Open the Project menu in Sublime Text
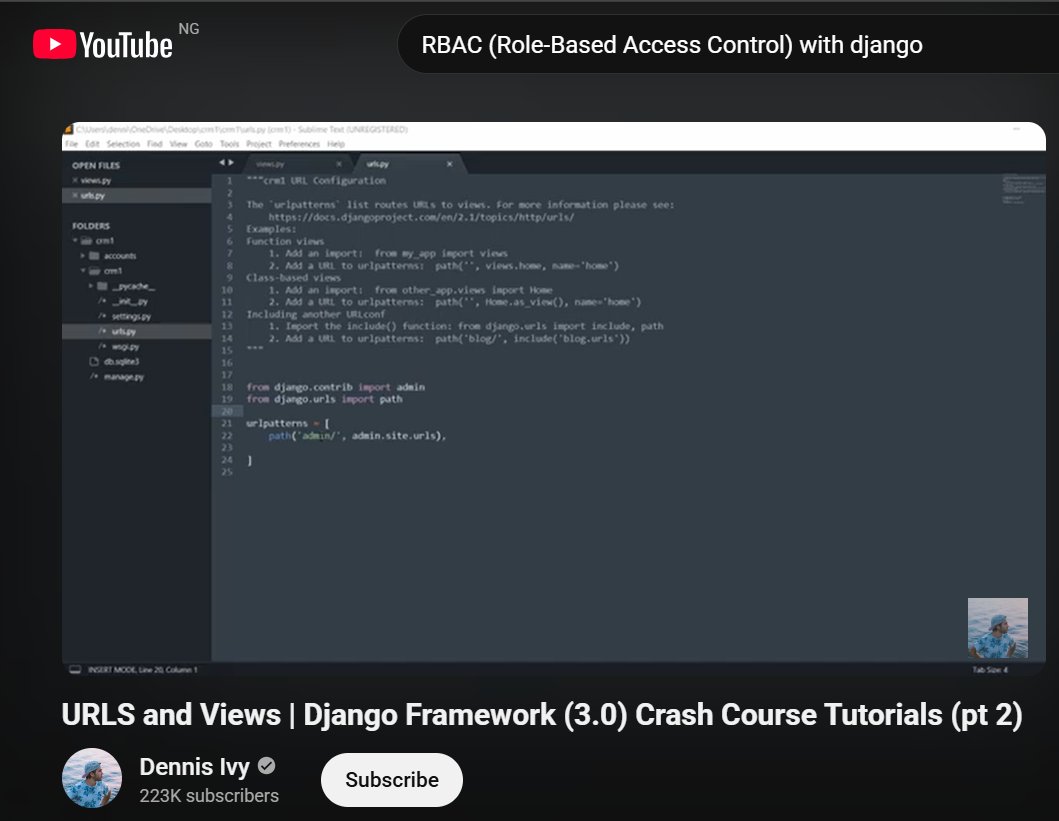Viewport: 1059px width, 821px height. point(259,144)
